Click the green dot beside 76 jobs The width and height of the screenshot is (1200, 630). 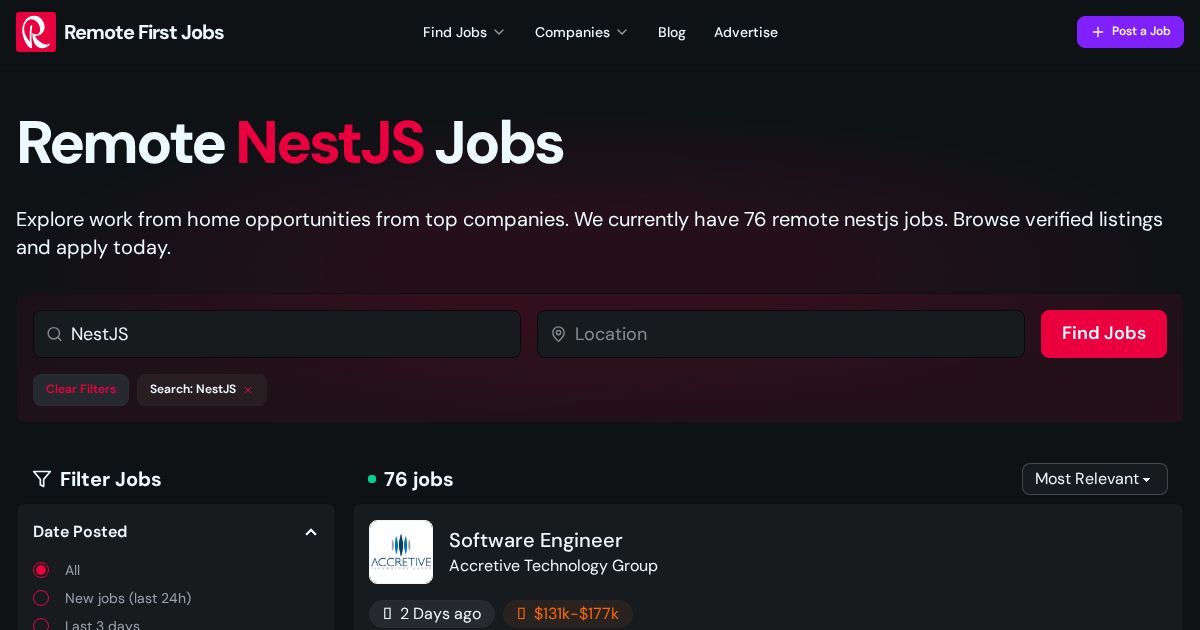(372, 479)
